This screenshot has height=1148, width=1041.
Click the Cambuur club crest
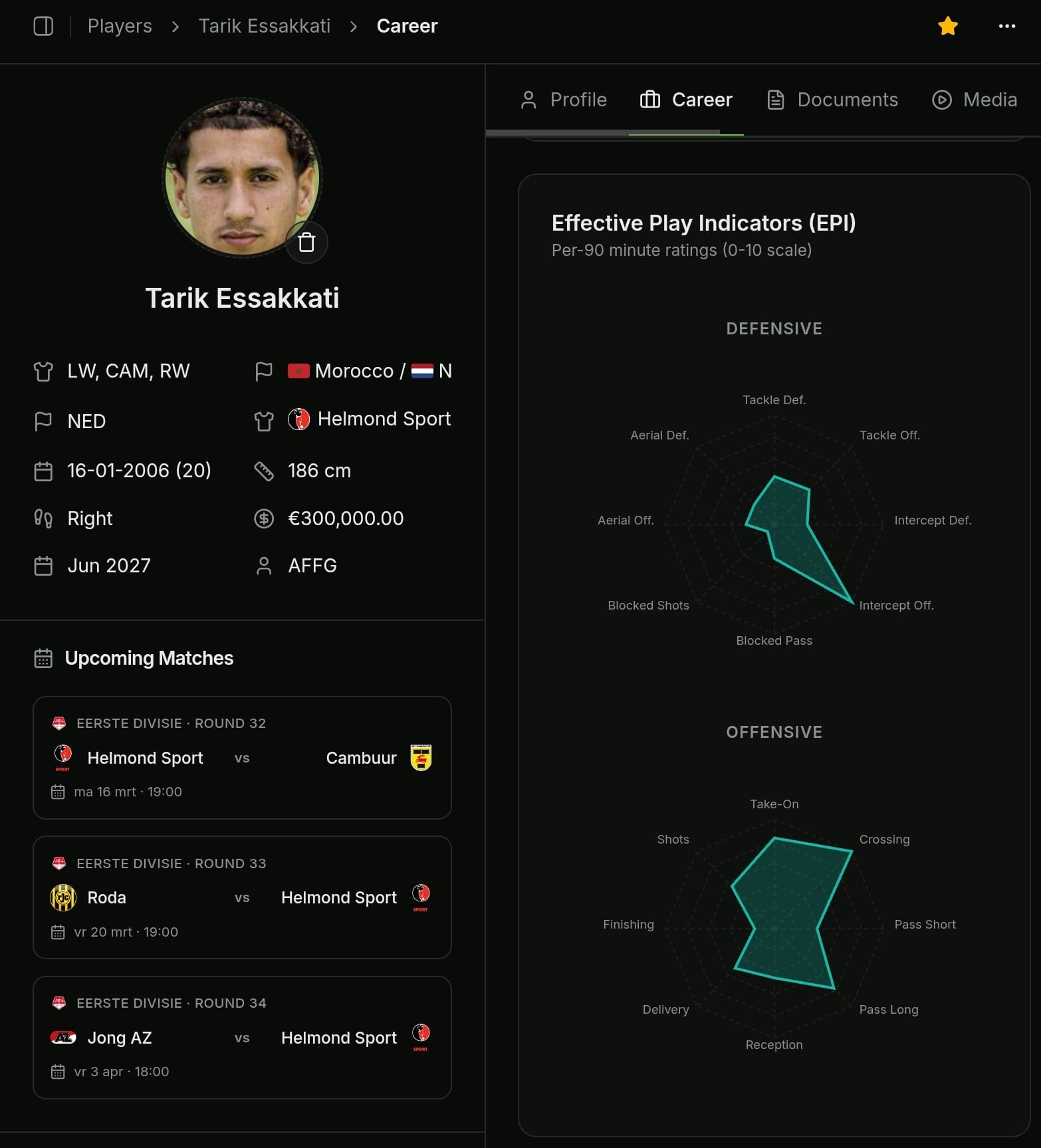pyautogui.click(x=421, y=758)
